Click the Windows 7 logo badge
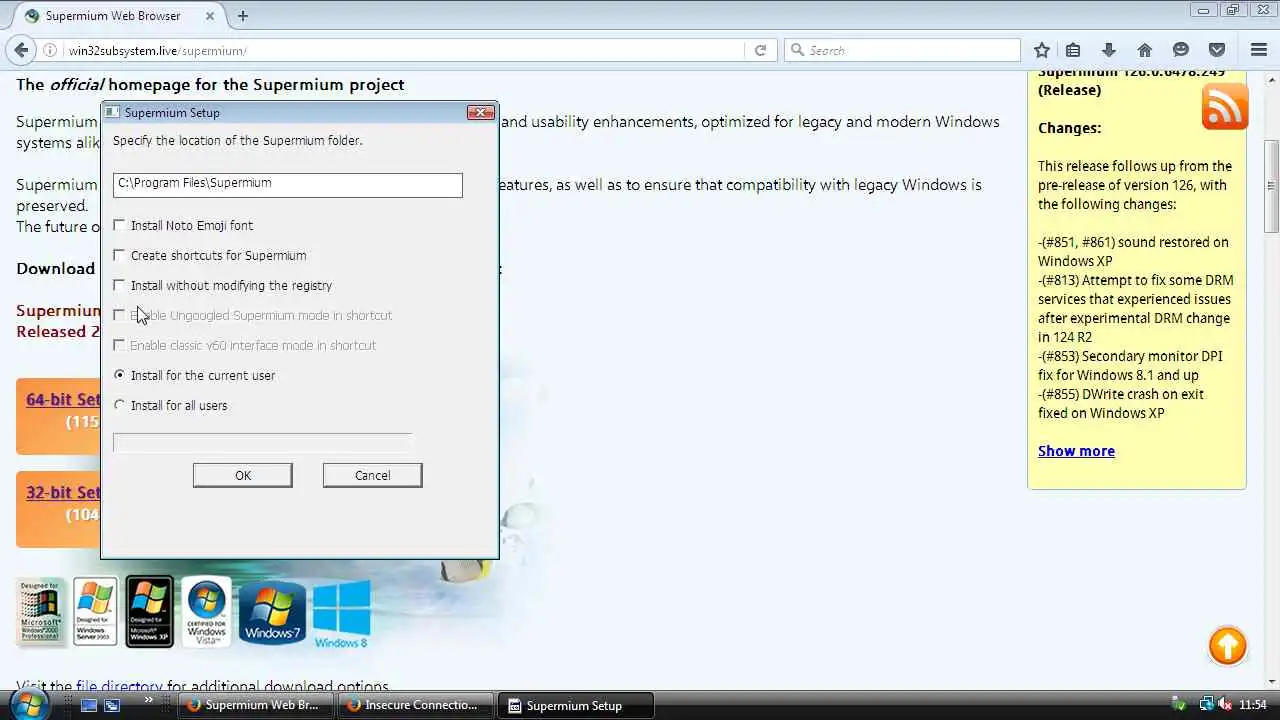 pyautogui.click(x=272, y=612)
